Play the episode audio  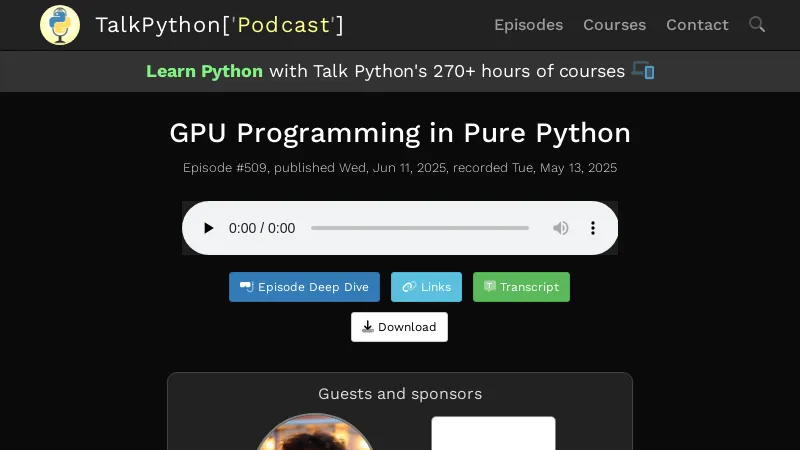[208, 228]
